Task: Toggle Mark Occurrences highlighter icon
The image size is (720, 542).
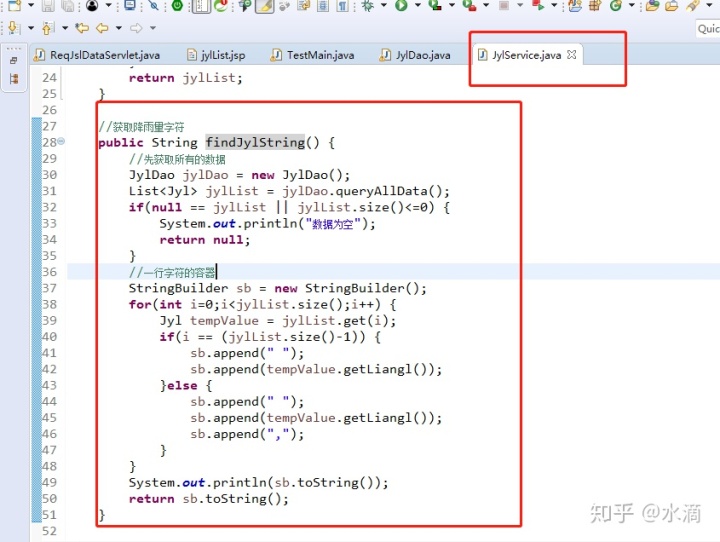Action: point(265,6)
